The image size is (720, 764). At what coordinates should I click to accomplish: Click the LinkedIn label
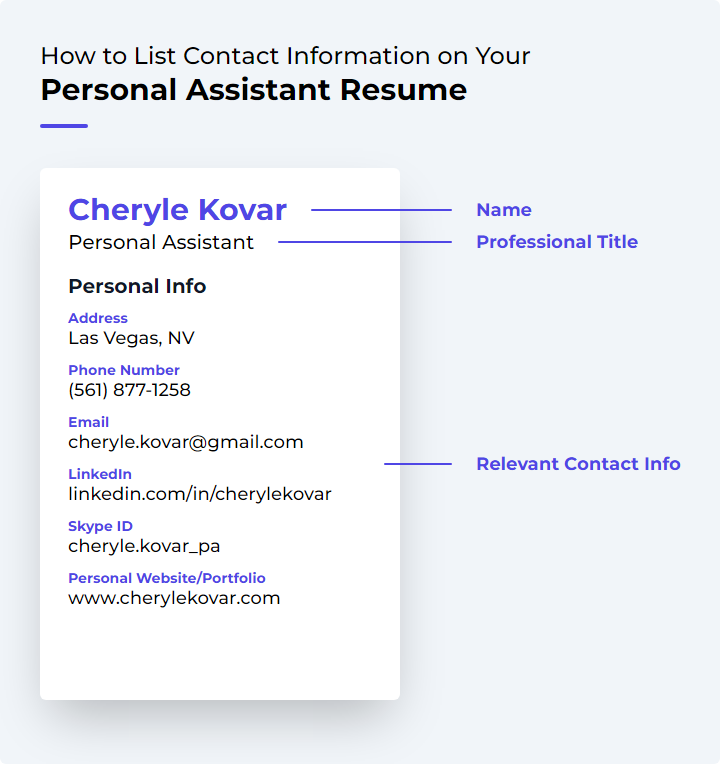tap(100, 474)
